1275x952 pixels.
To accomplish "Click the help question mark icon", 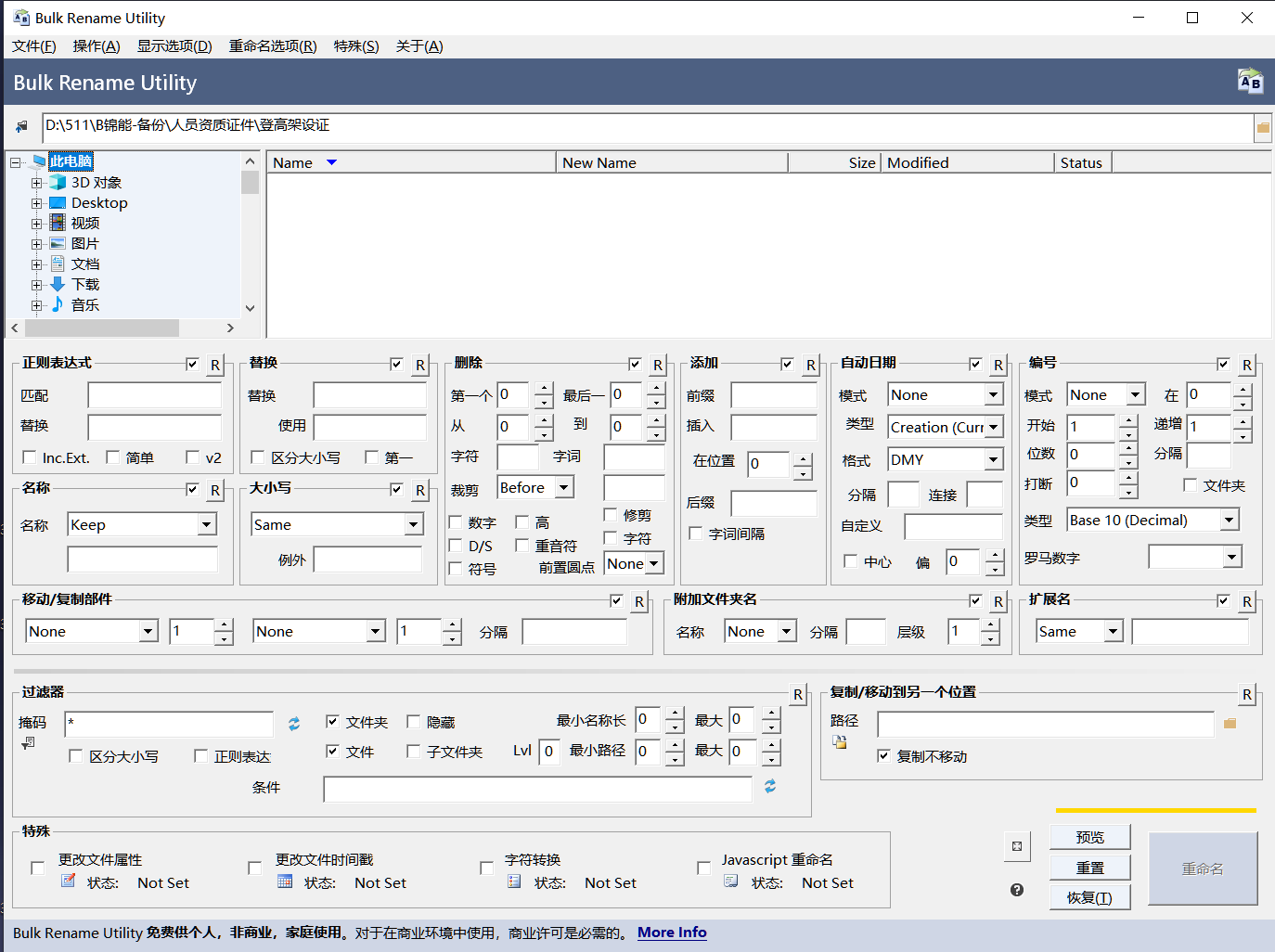I will pyautogui.click(x=1017, y=890).
